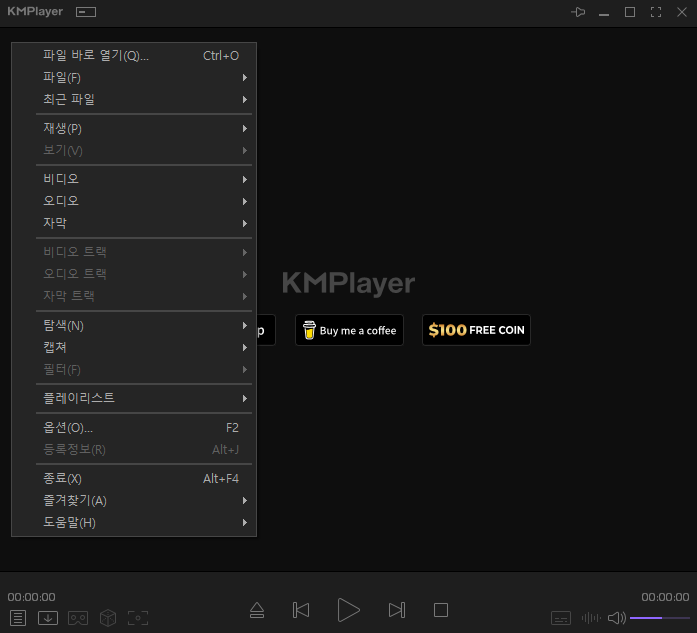Toggle VR mode goggles icon
This screenshot has width=697, height=633.
coord(78,617)
